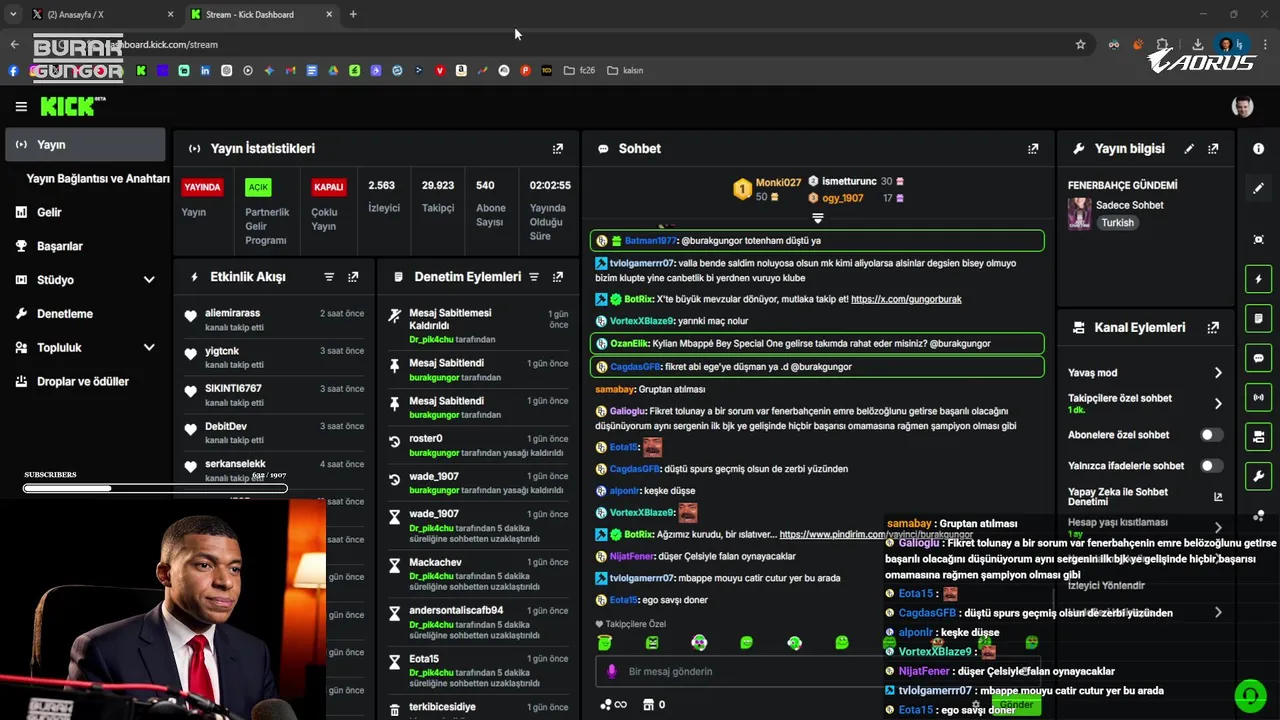Open the kalsın bookmarks folder

(x=624, y=70)
